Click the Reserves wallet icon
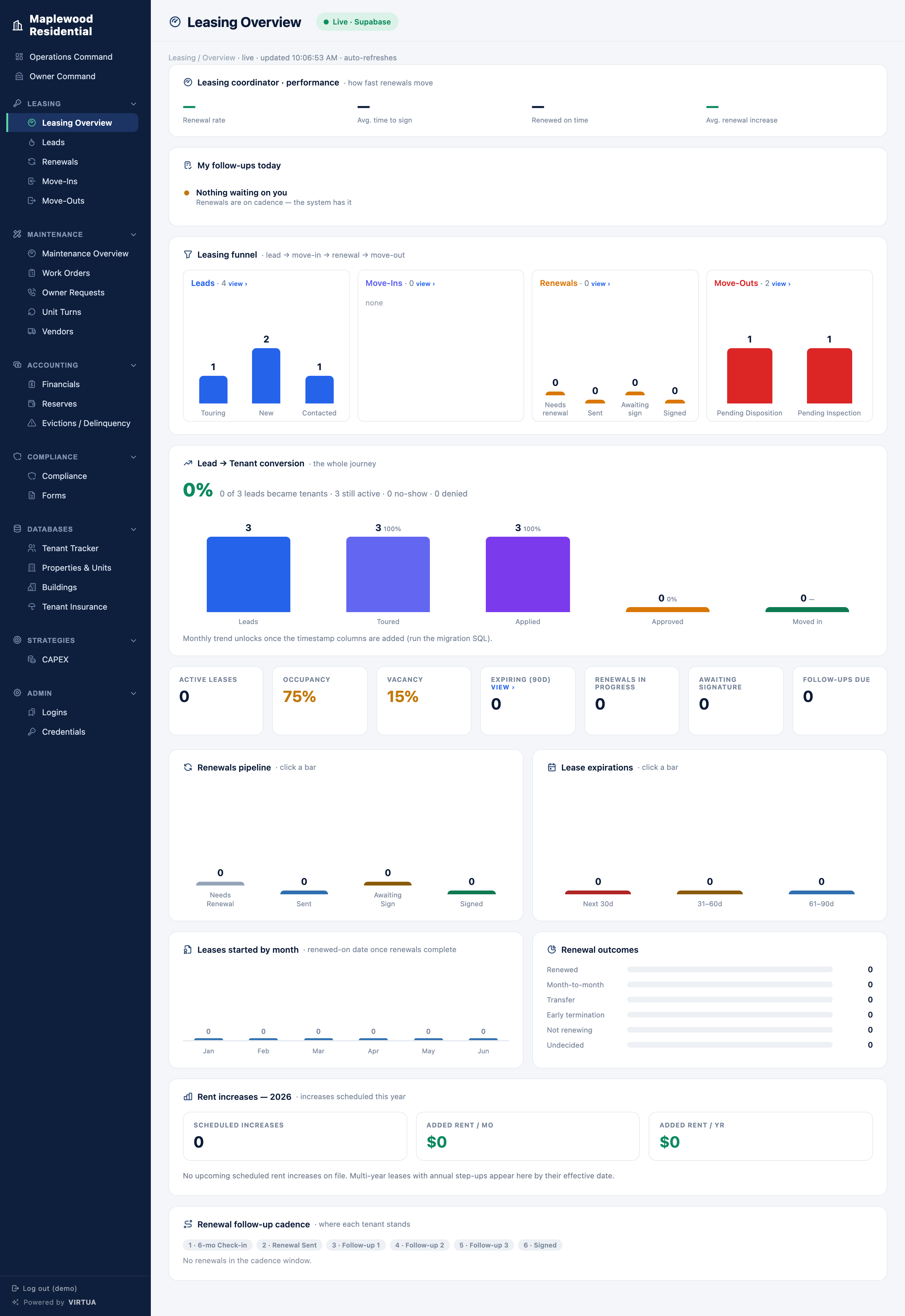The width and height of the screenshot is (905, 1316). [x=32, y=404]
